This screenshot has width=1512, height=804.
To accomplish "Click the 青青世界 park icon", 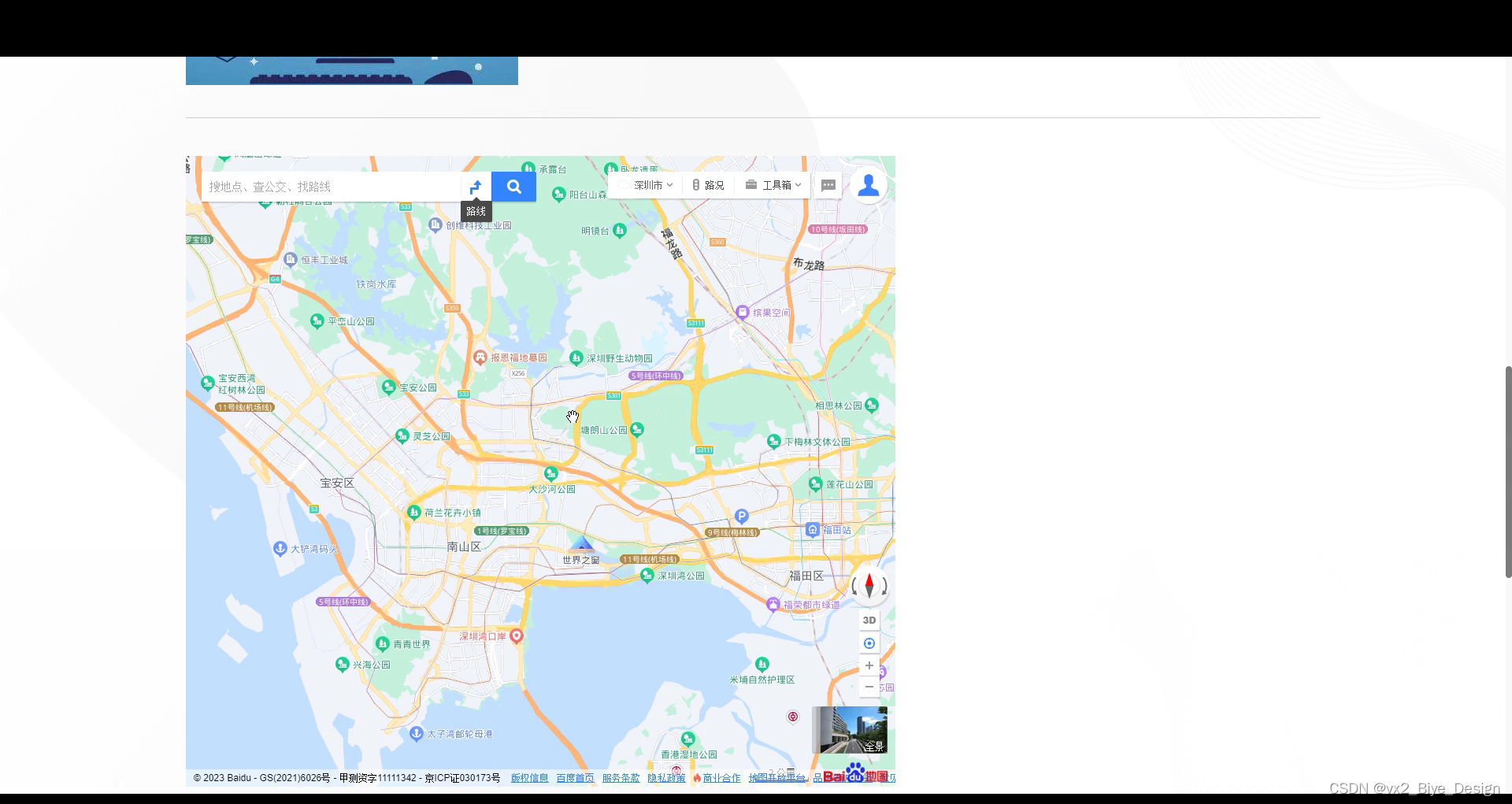I will coord(383,643).
